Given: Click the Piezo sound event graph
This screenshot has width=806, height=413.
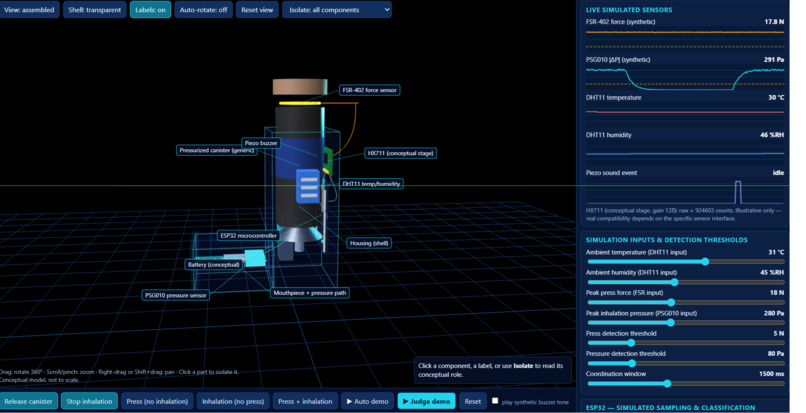Looking at the screenshot, I should [x=685, y=192].
